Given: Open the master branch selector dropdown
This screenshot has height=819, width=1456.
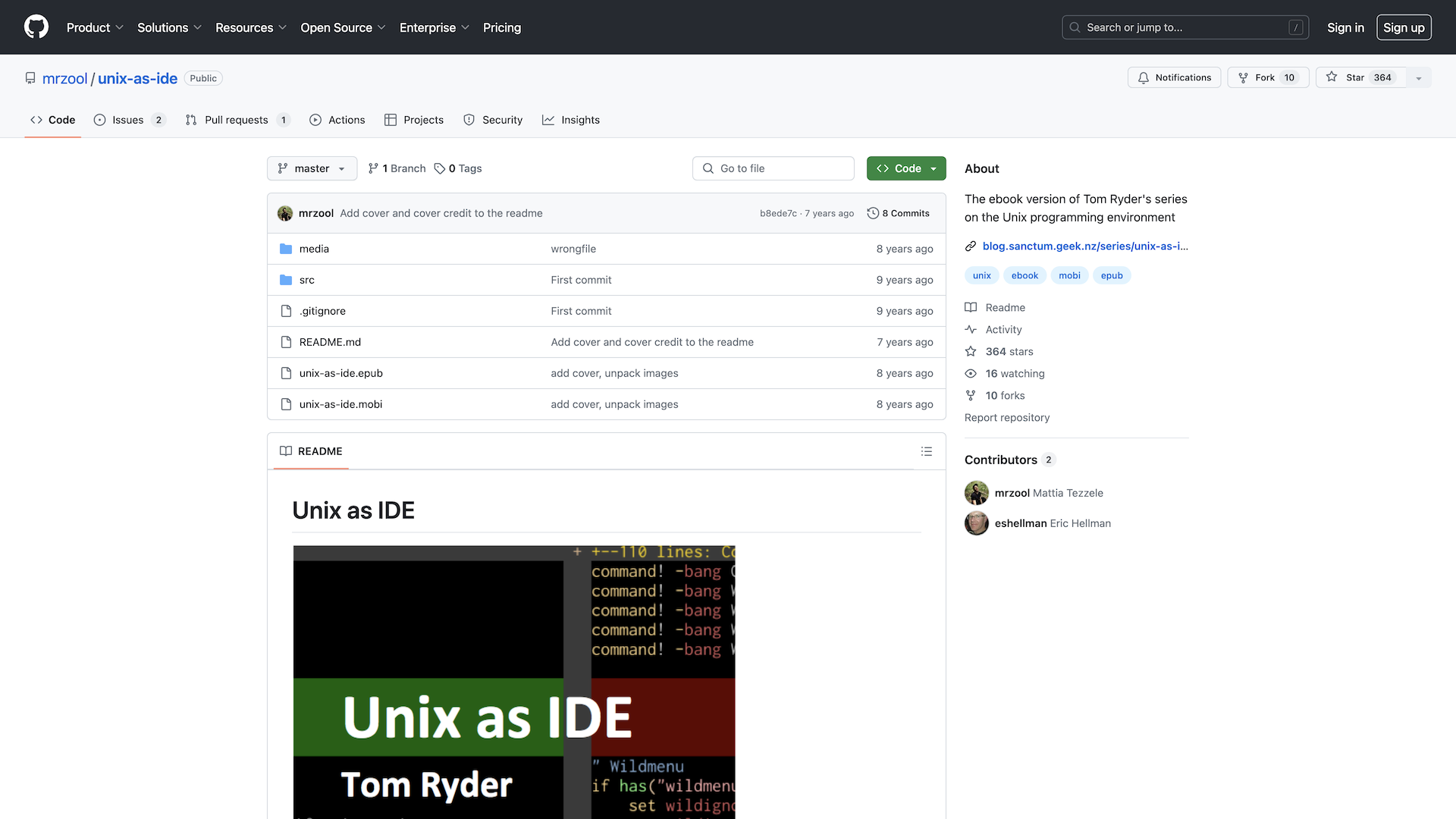Looking at the screenshot, I should click(x=312, y=168).
